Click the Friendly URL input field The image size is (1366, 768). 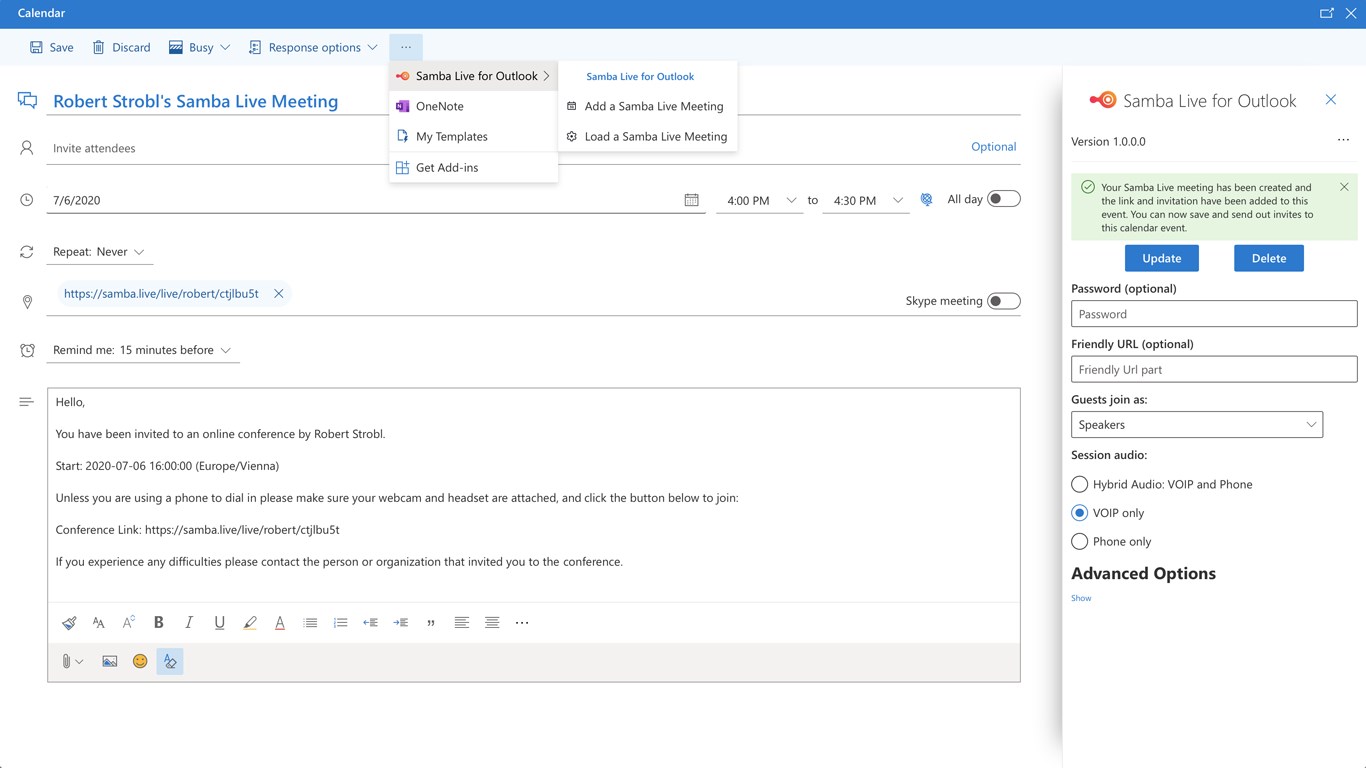(x=1214, y=370)
